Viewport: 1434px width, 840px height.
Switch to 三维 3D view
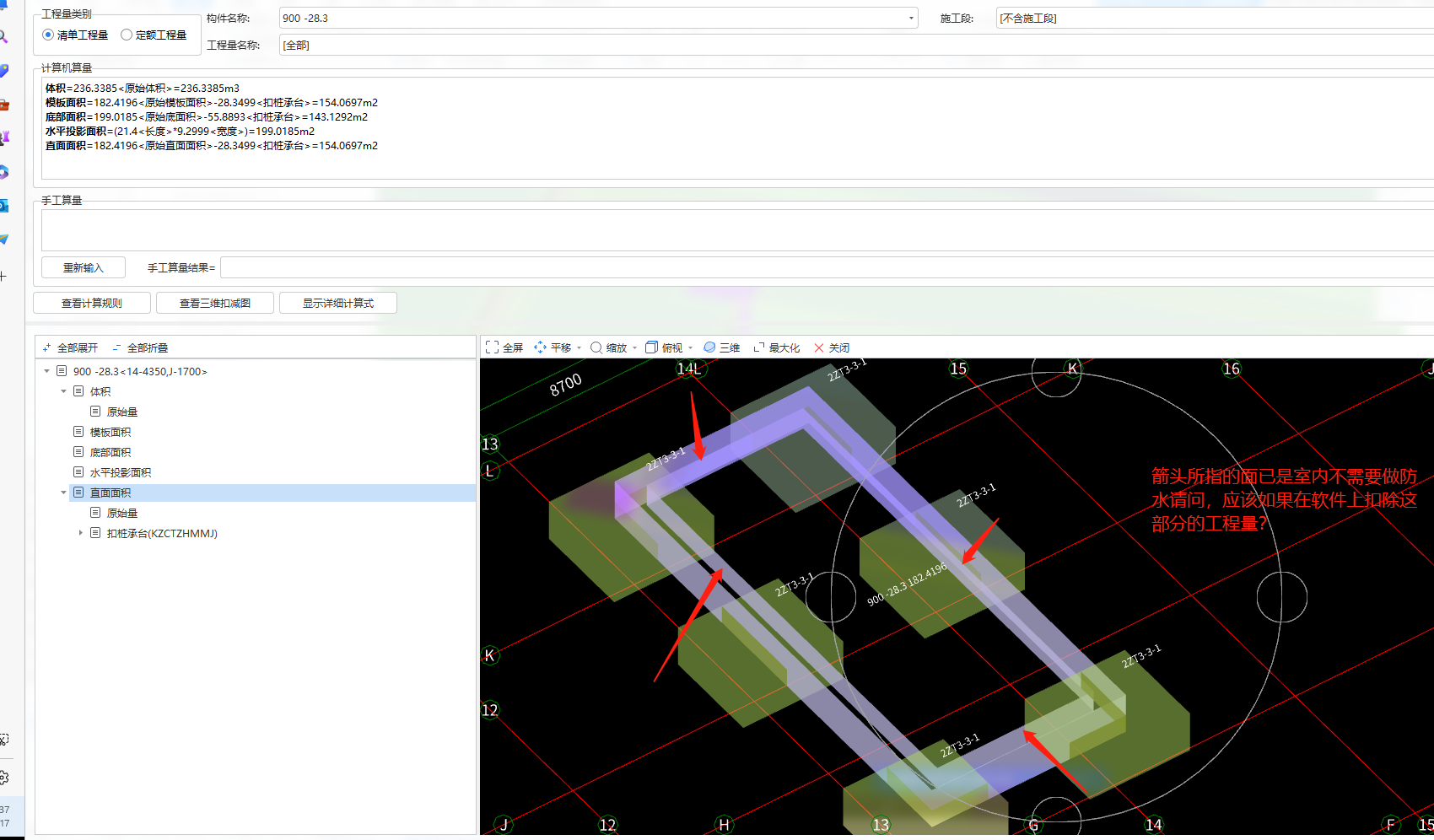click(721, 347)
